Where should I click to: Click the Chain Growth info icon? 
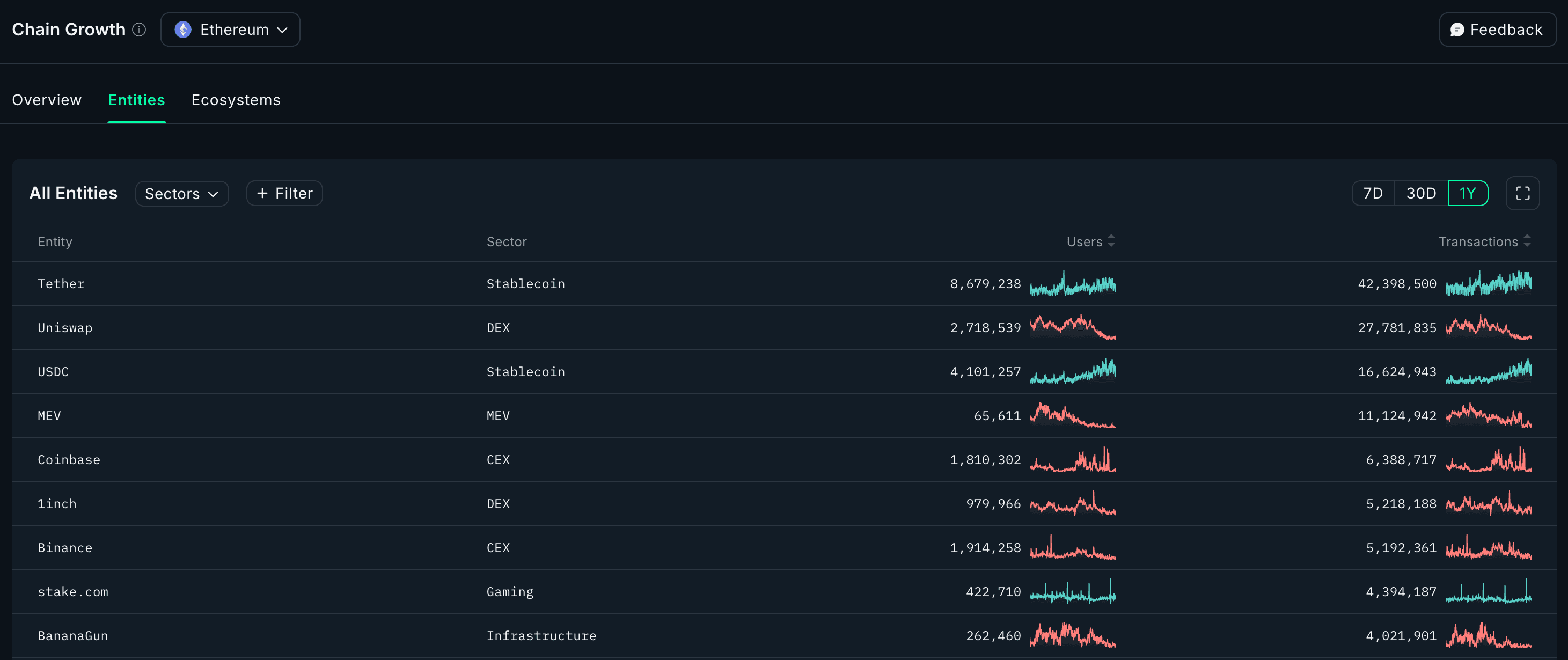pyautogui.click(x=139, y=29)
